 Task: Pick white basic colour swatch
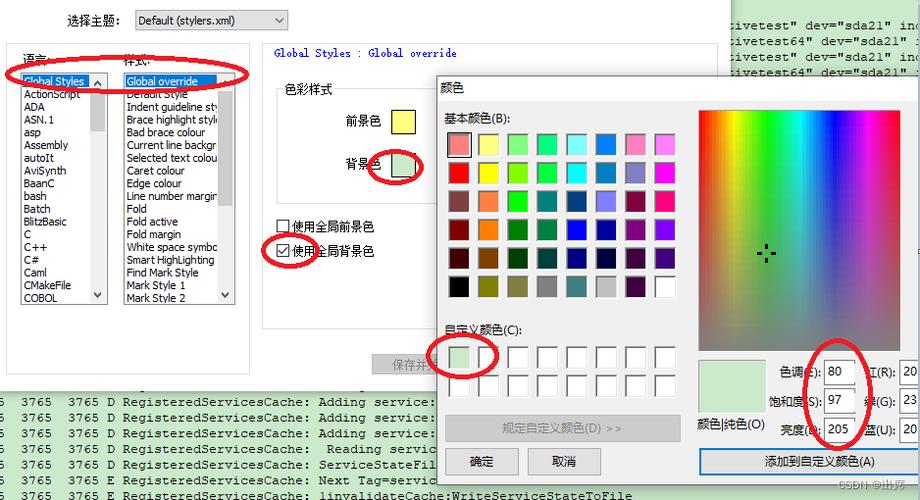(665, 287)
